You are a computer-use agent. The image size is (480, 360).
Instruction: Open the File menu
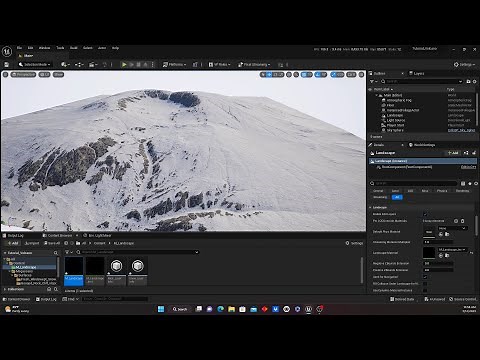pos(19,48)
